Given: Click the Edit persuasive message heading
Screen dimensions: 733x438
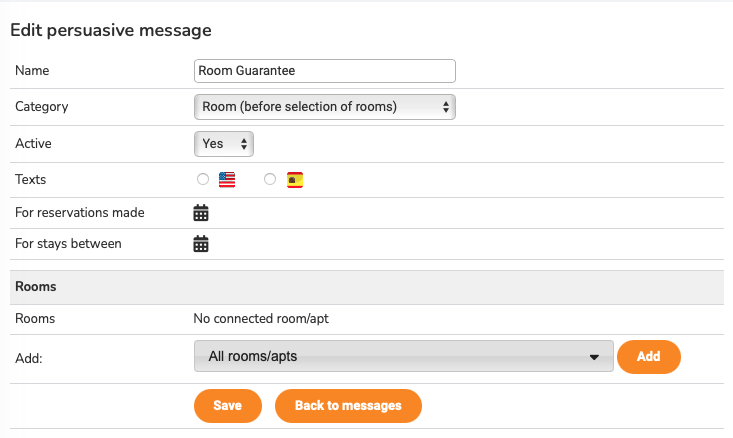Looking at the screenshot, I should pyautogui.click(x=111, y=30).
